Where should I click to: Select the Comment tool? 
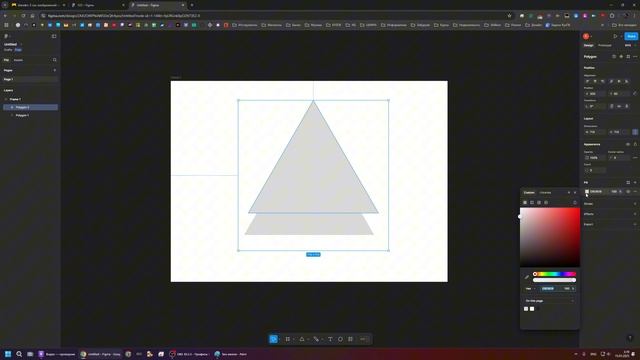340,339
